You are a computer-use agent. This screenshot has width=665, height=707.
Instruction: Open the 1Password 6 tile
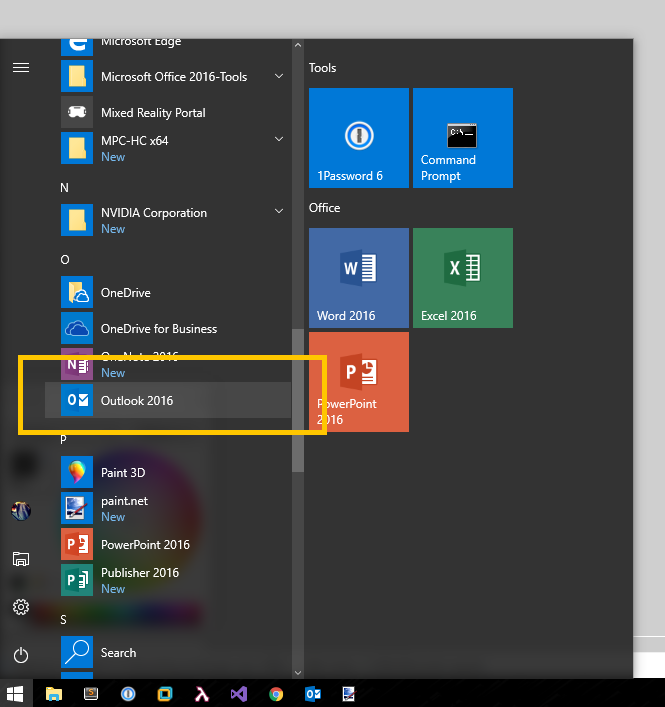pyautogui.click(x=358, y=138)
